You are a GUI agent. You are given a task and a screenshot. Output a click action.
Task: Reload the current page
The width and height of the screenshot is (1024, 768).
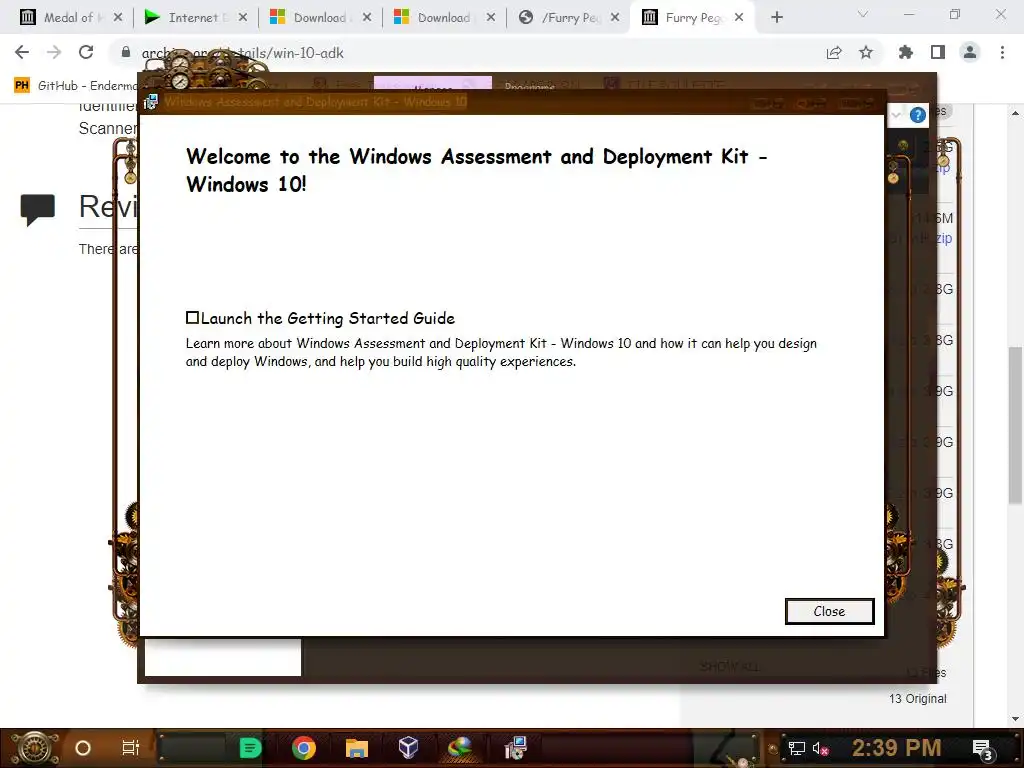86,53
